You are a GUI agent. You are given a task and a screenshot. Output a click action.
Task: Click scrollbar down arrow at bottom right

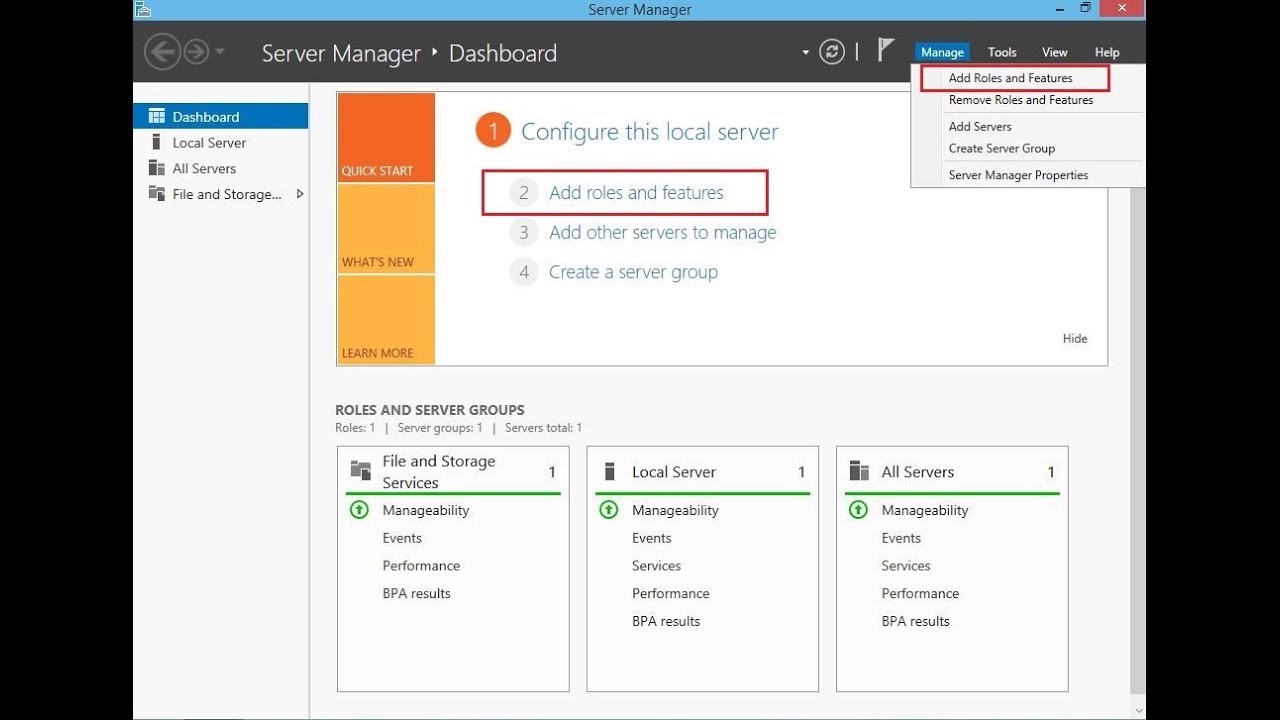1138,710
